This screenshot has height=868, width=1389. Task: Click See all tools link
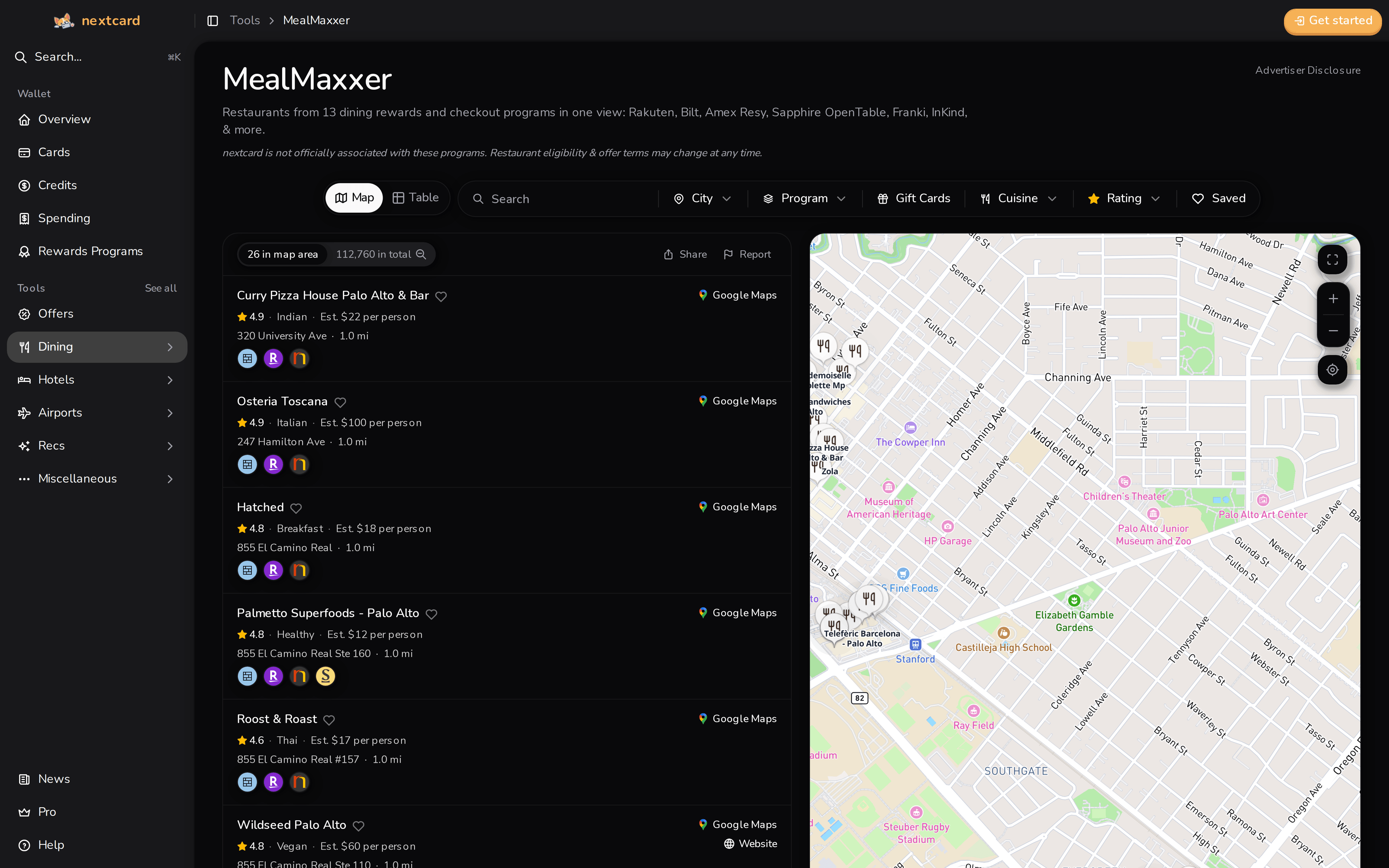pyautogui.click(x=161, y=288)
